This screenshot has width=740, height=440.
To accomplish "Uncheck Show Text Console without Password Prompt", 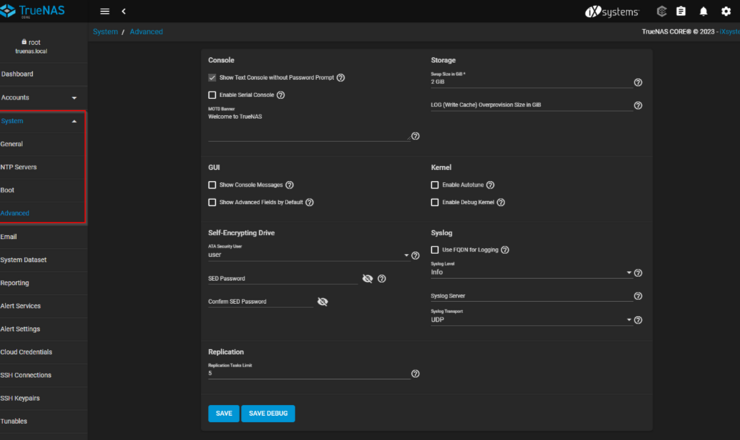I will [x=212, y=77].
